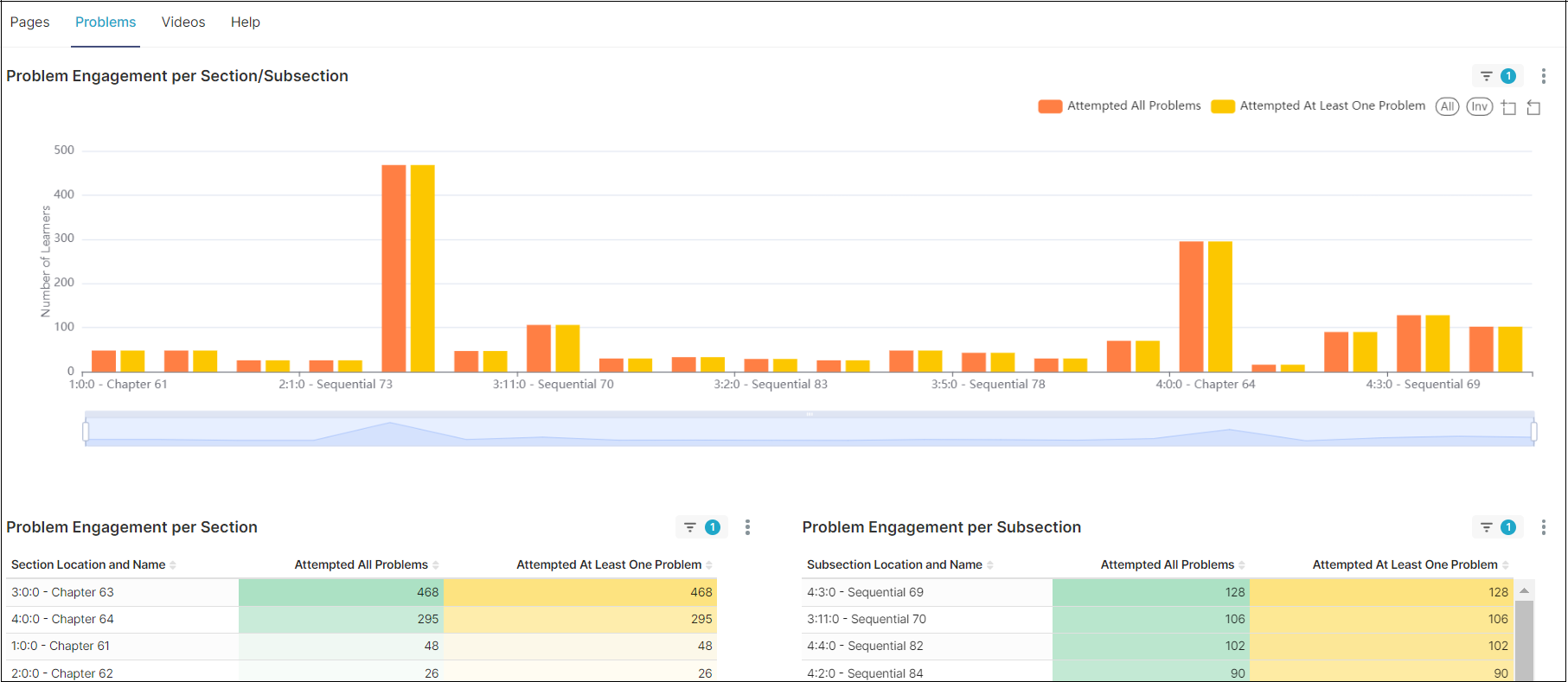
Task: Open three-dot menu for per Section table
Action: pyautogui.click(x=747, y=527)
